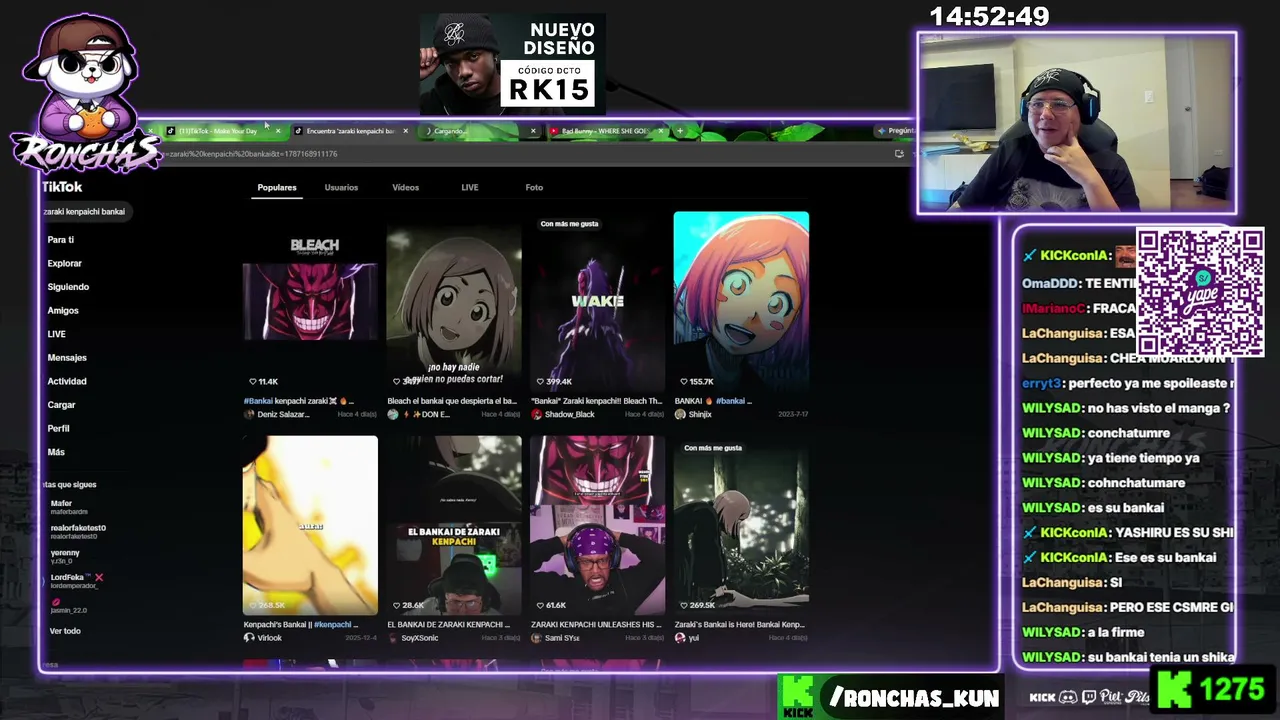The width and height of the screenshot is (1280, 720).
Task: Open video captioned 'no hay nadie'
Action: coord(454,301)
